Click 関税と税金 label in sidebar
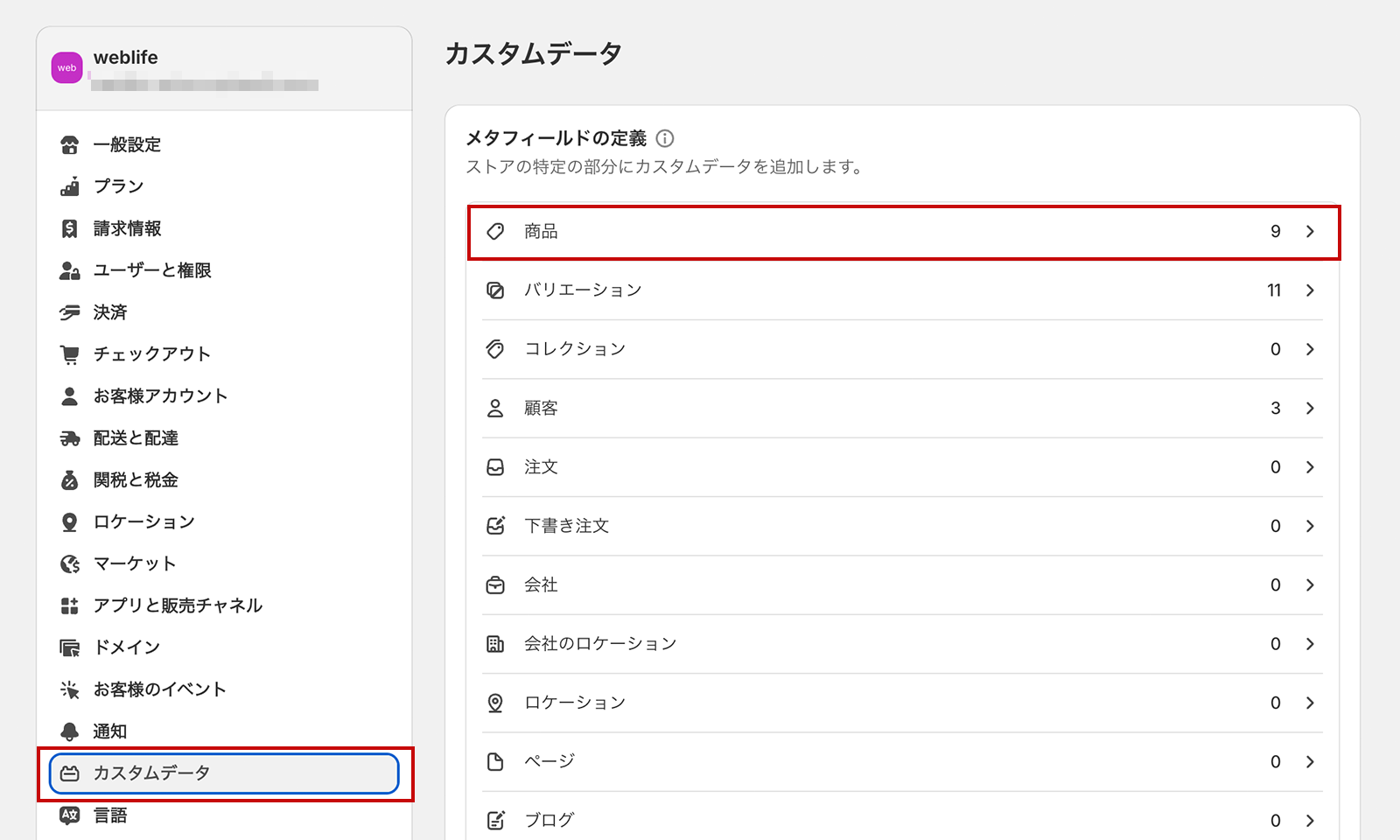Screen dimensions: 1400x840 (136, 480)
